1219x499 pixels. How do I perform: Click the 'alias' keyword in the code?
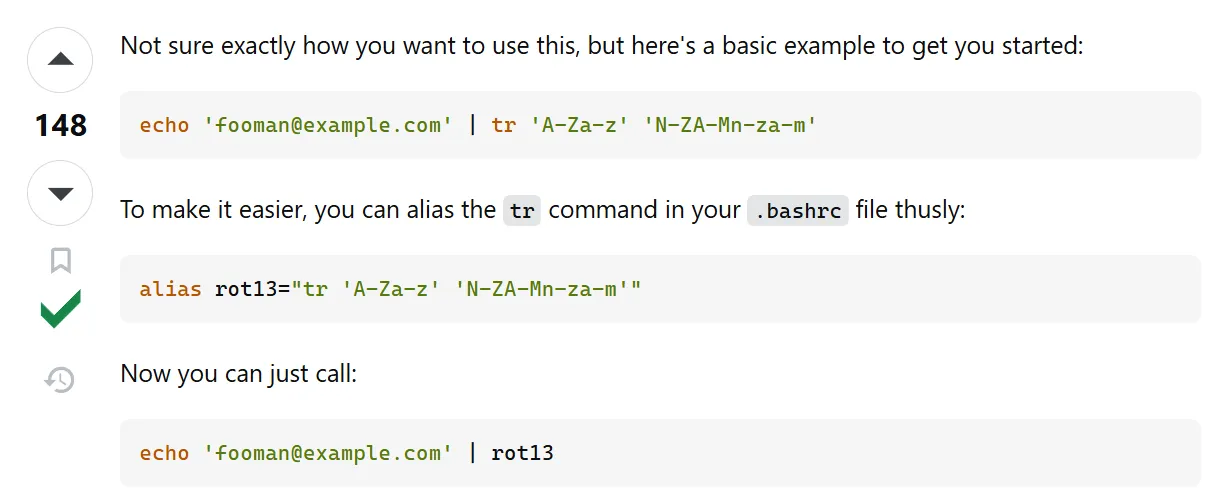[170, 289]
